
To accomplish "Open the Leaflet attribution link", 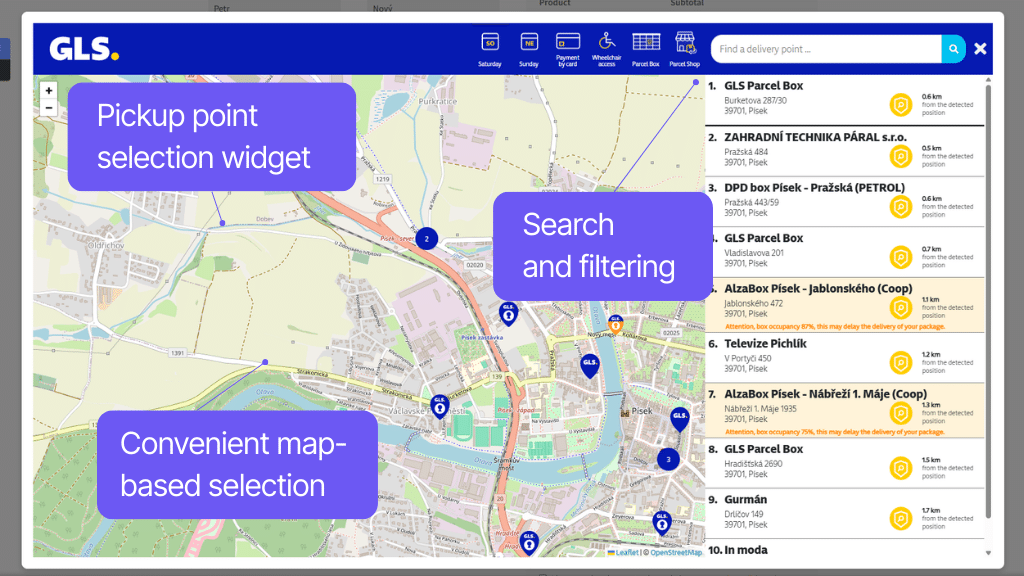I will tap(623, 552).
